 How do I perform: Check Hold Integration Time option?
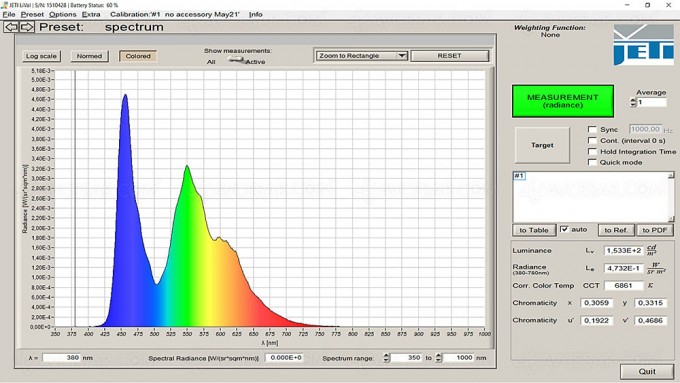click(592, 151)
